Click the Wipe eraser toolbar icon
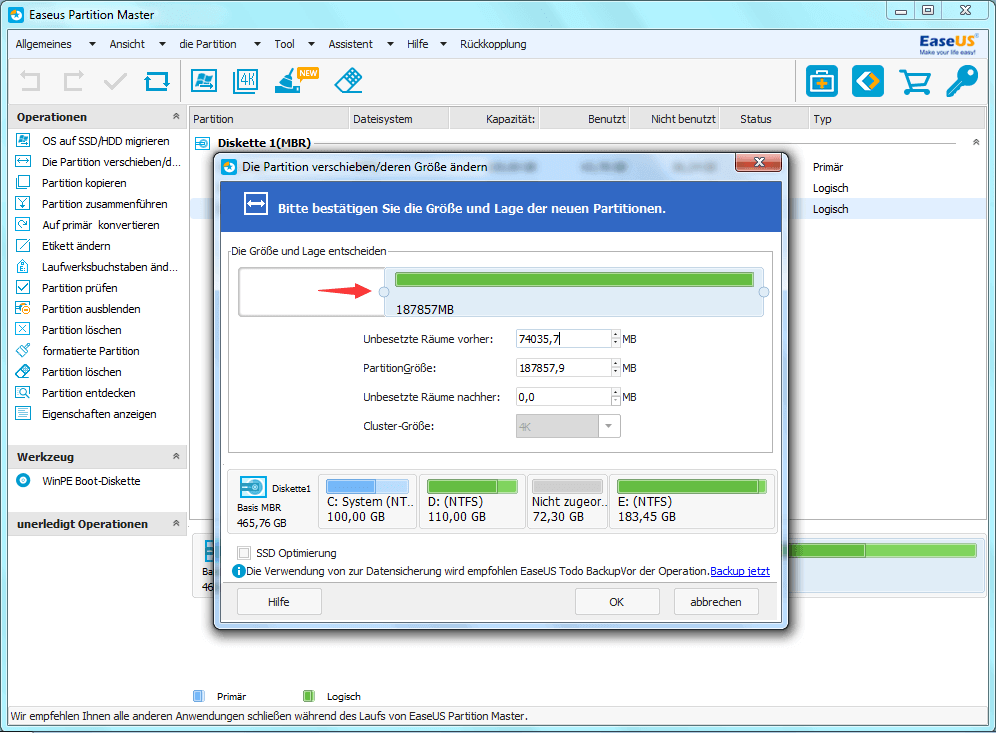The height and width of the screenshot is (733, 996). (x=348, y=81)
